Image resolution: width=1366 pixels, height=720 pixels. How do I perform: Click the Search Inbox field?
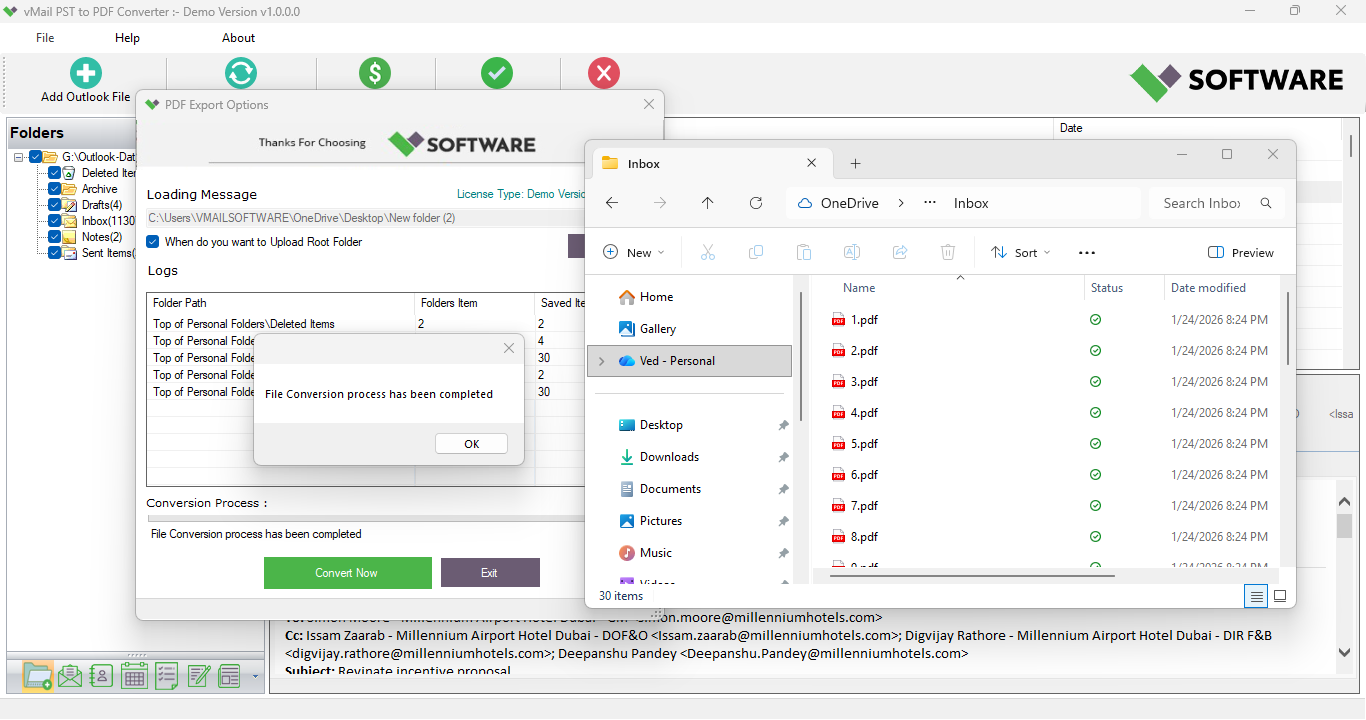tap(1207, 202)
